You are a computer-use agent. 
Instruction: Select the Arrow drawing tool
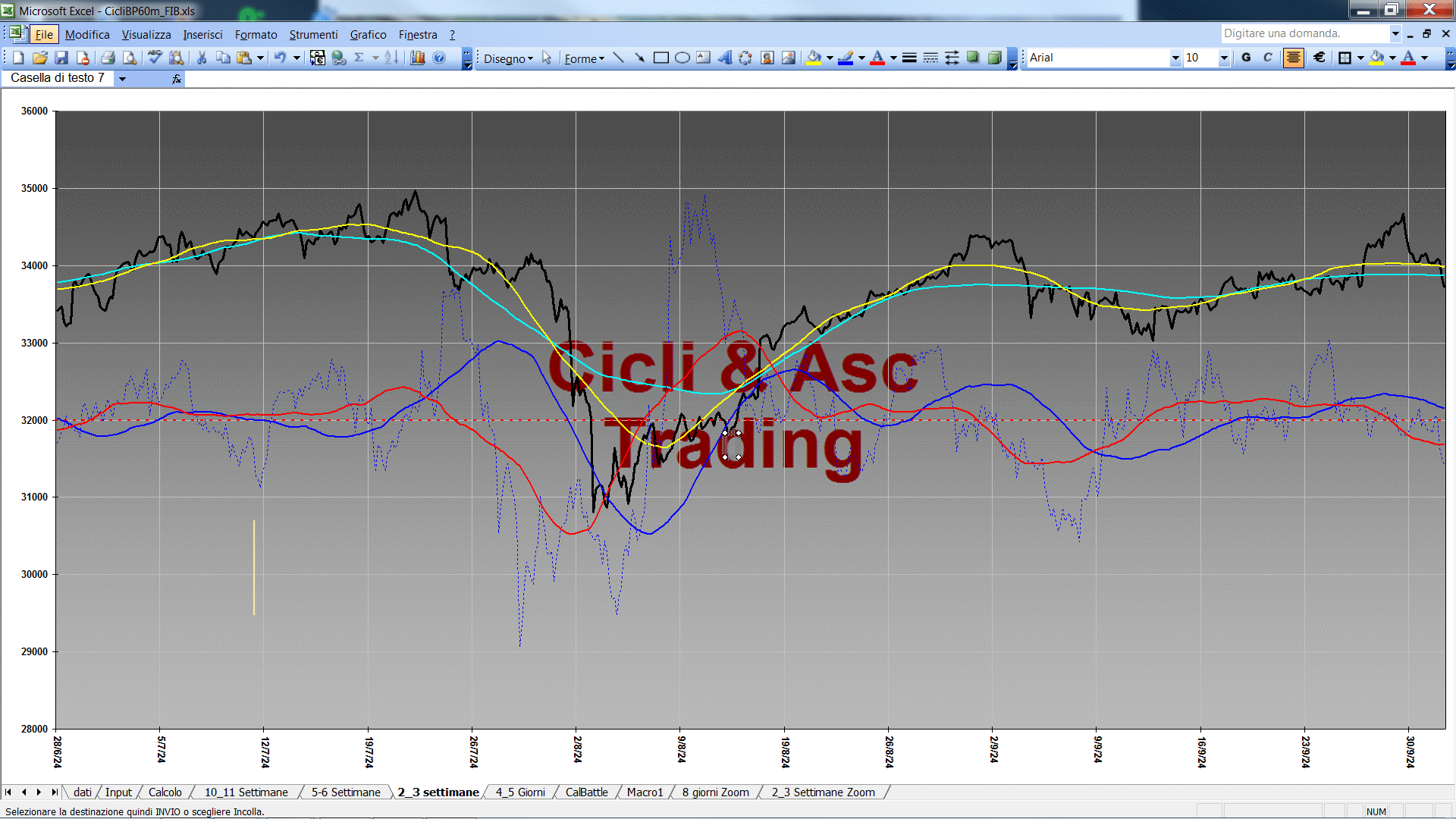click(x=639, y=58)
